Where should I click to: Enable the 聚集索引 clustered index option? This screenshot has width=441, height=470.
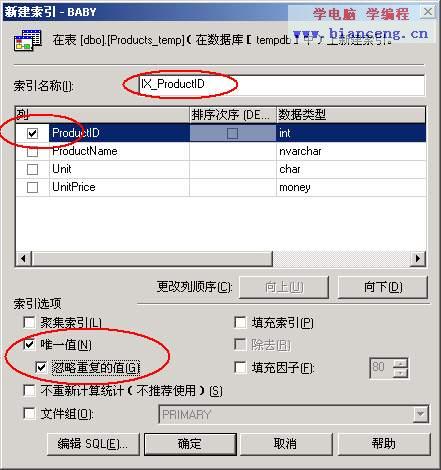[29, 322]
